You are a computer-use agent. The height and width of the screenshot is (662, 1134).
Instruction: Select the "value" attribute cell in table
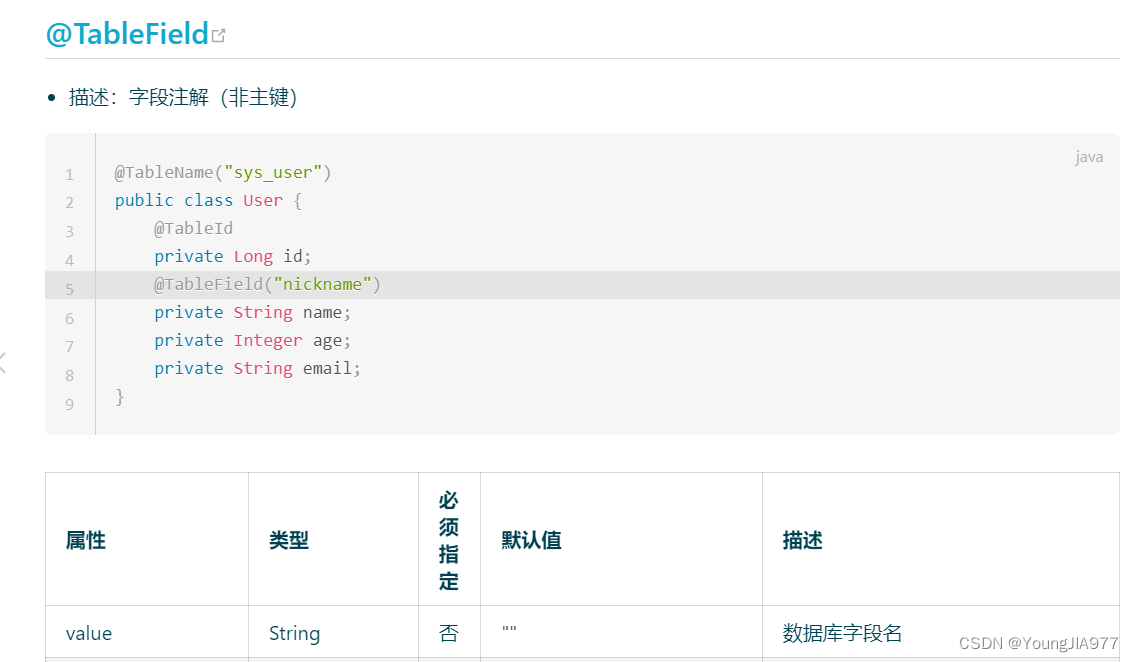[89, 633]
